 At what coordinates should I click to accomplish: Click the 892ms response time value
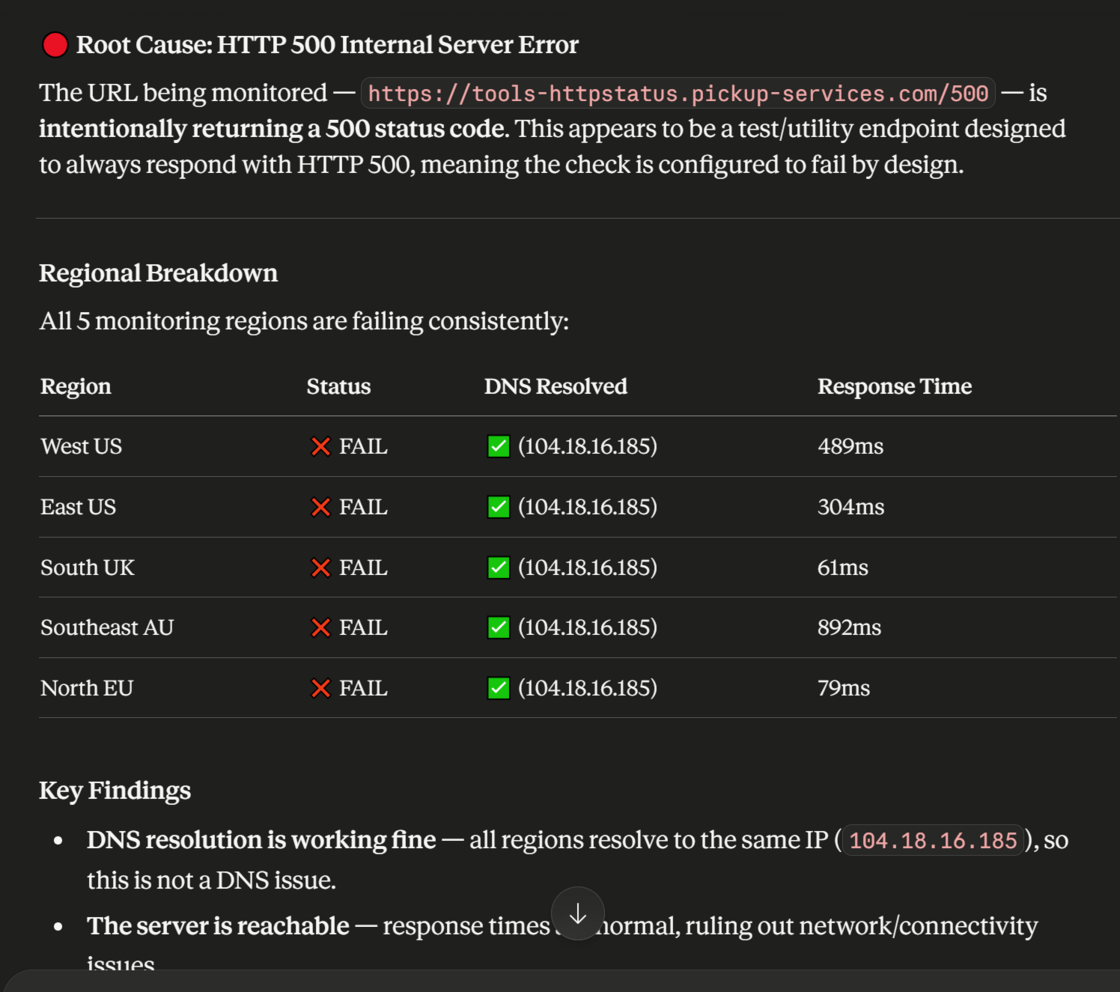[x=849, y=628]
